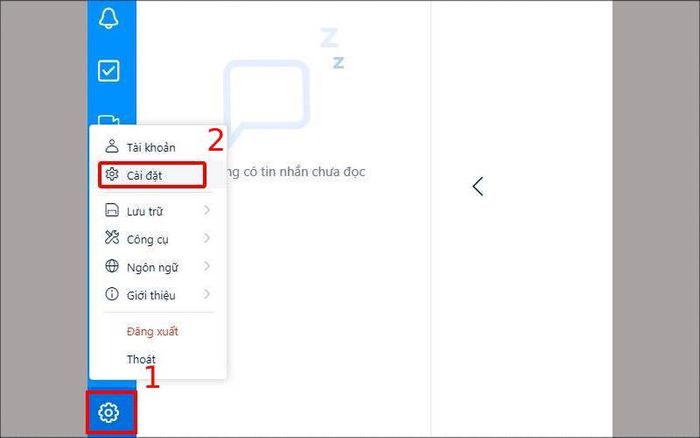Click Thoát to quit the app
The height and width of the screenshot is (438, 700).
141,359
